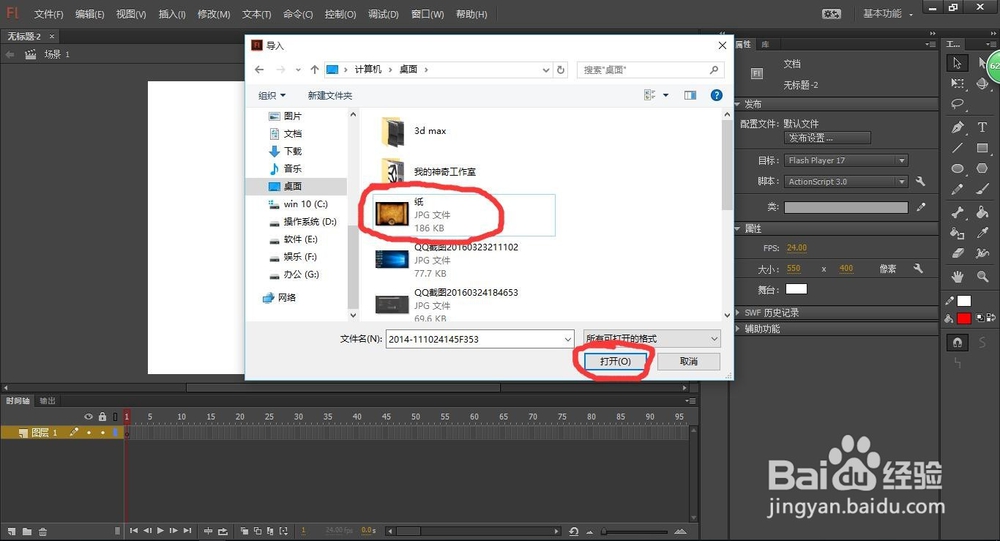Click the 取消 cancel button

(689, 361)
